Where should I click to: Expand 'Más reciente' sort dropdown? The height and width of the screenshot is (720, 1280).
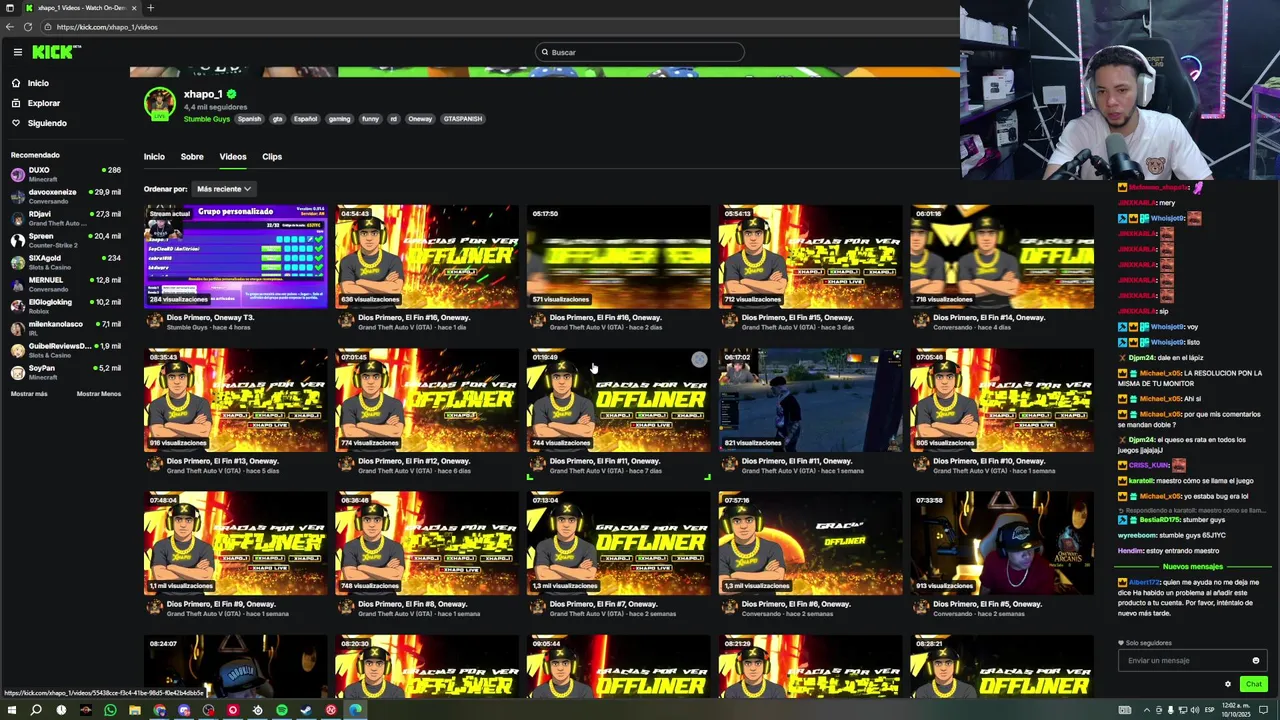click(x=223, y=189)
